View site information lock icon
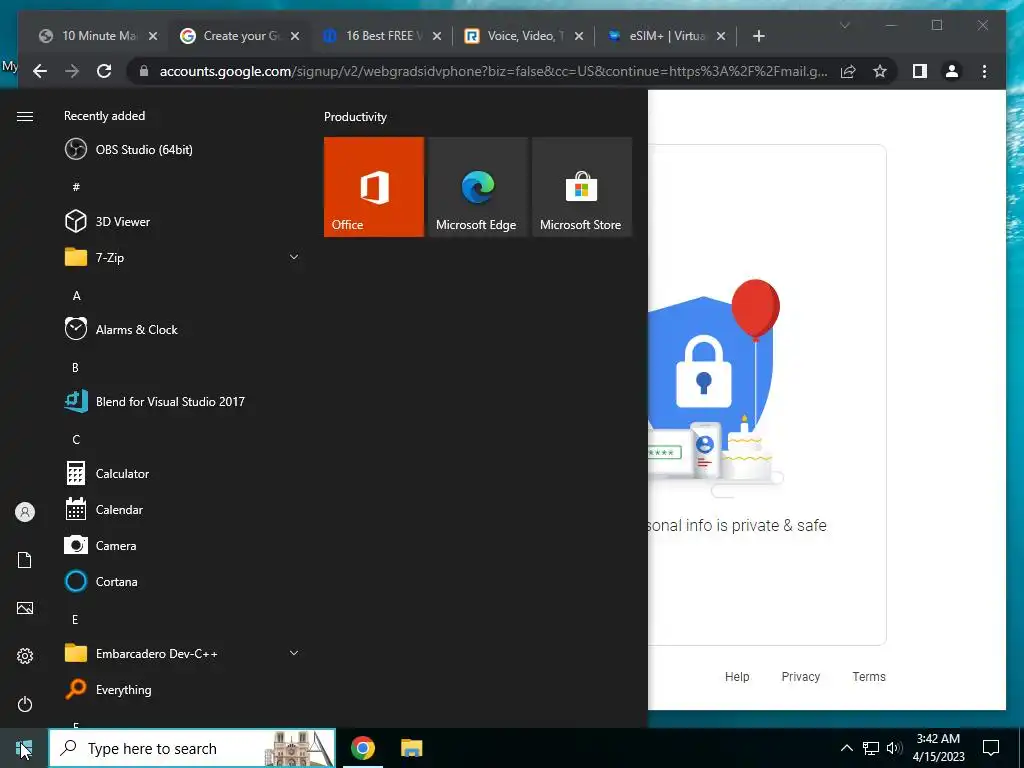This screenshot has height=768, width=1024. pos(144,71)
